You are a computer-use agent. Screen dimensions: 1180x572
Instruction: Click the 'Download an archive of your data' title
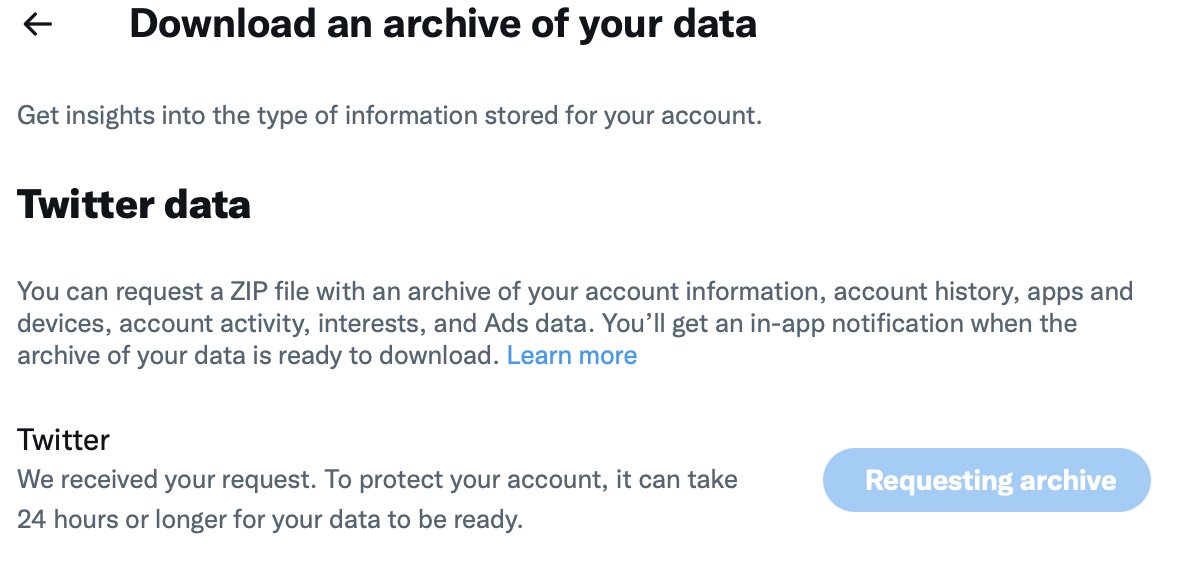click(442, 24)
